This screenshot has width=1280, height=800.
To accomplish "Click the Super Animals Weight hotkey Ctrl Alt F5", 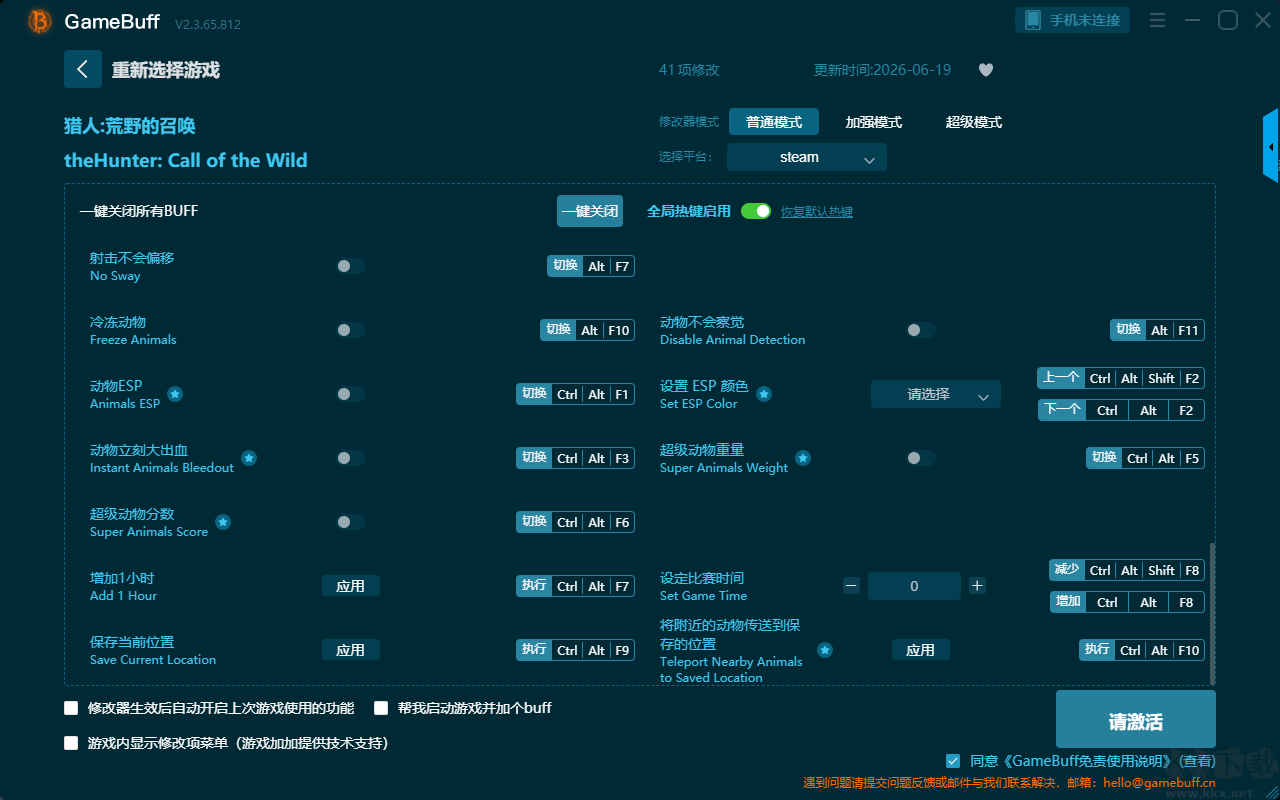I will click(x=1146, y=458).
